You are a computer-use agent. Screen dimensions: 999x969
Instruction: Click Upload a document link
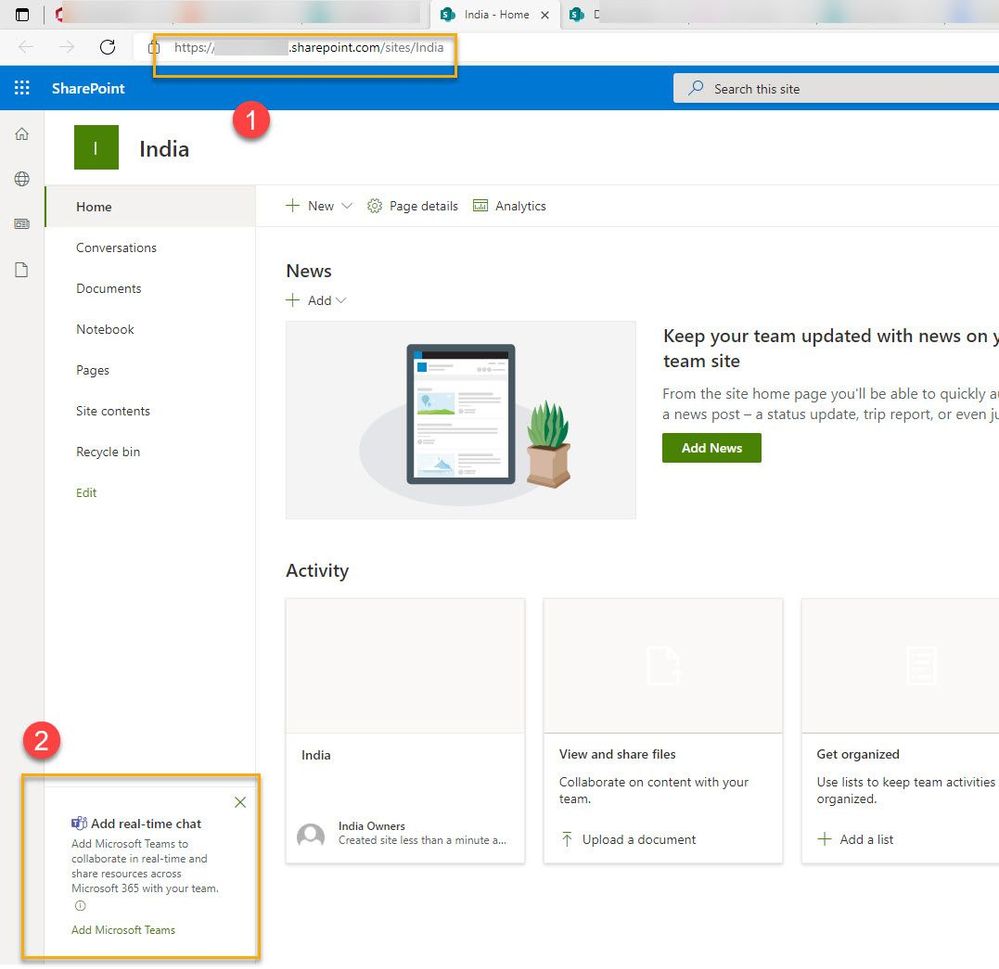point(638,840)
